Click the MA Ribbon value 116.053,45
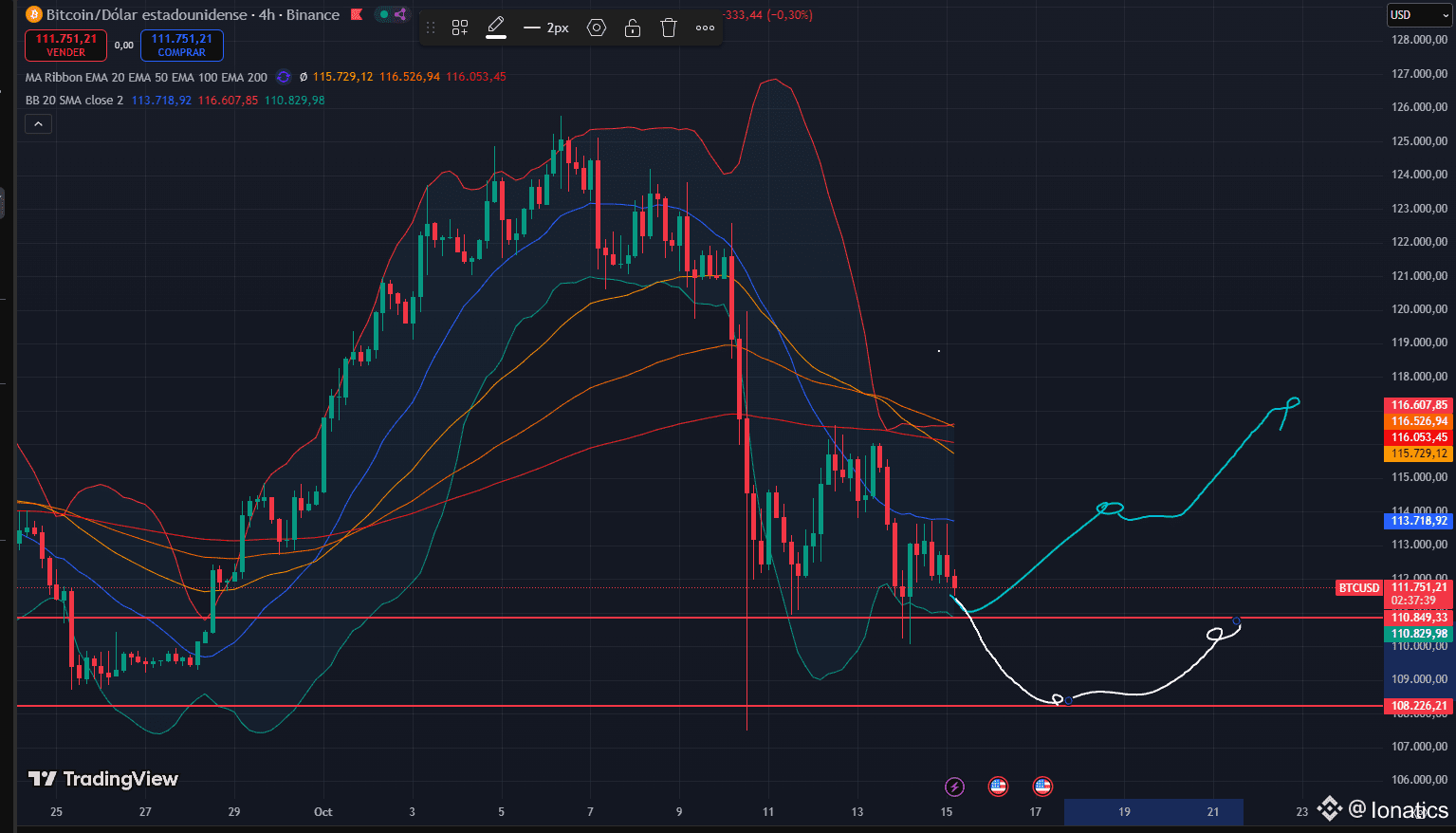The height and width of the screenshot is (833, 1456). (x=476, y=77)
